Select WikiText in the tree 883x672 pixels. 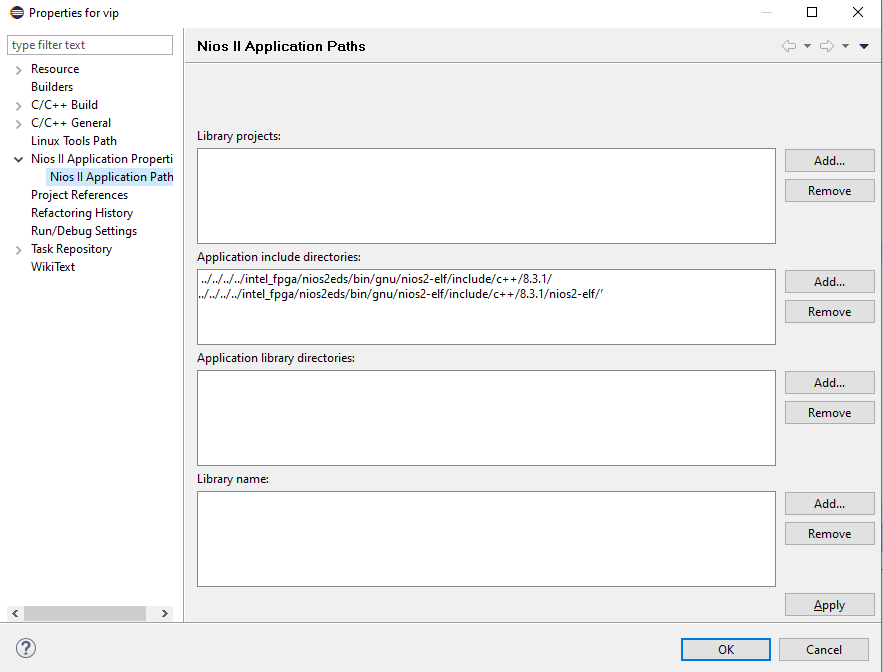pos(53,267)
